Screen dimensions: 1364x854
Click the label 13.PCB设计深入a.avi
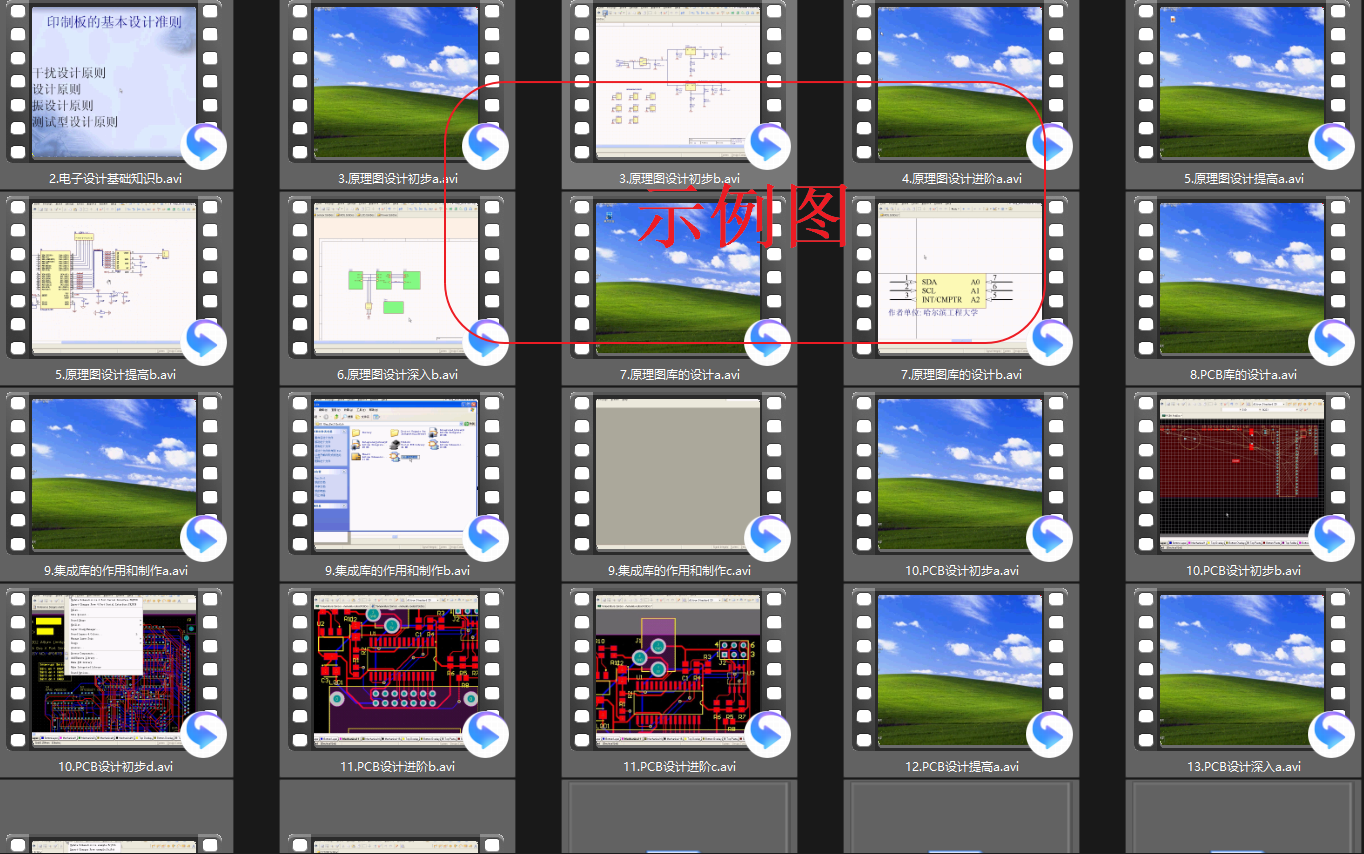click(1244, 767)
